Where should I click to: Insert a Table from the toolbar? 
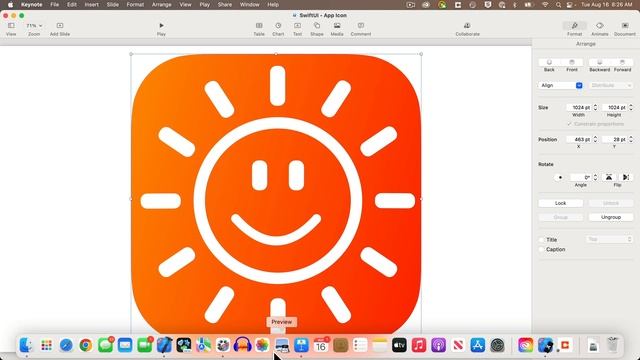click(259, 29)
